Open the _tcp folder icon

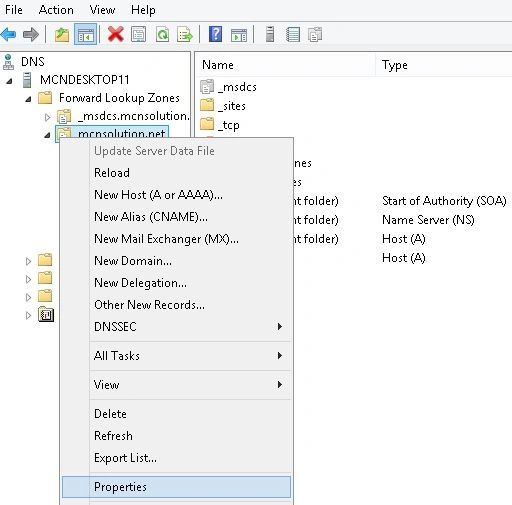(x=207, y=124)
